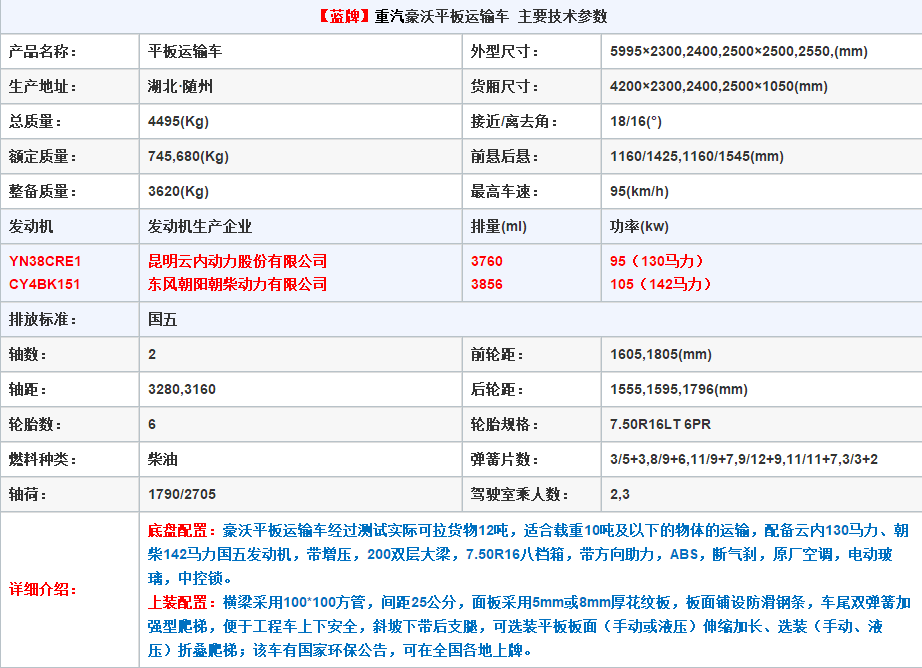
Task: Click the red '上装配置:' heading
Action: tap(182, 602)
